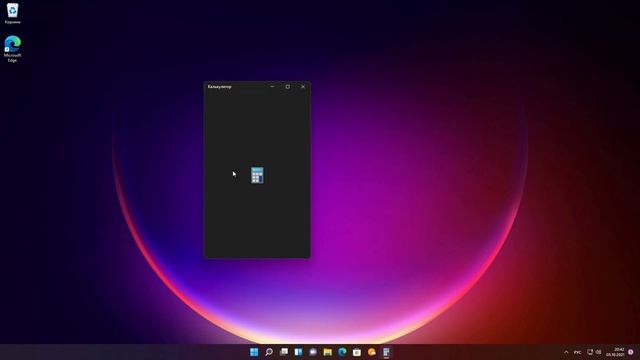Expand hidden system tray icons chevron

[x=566, y=352]
